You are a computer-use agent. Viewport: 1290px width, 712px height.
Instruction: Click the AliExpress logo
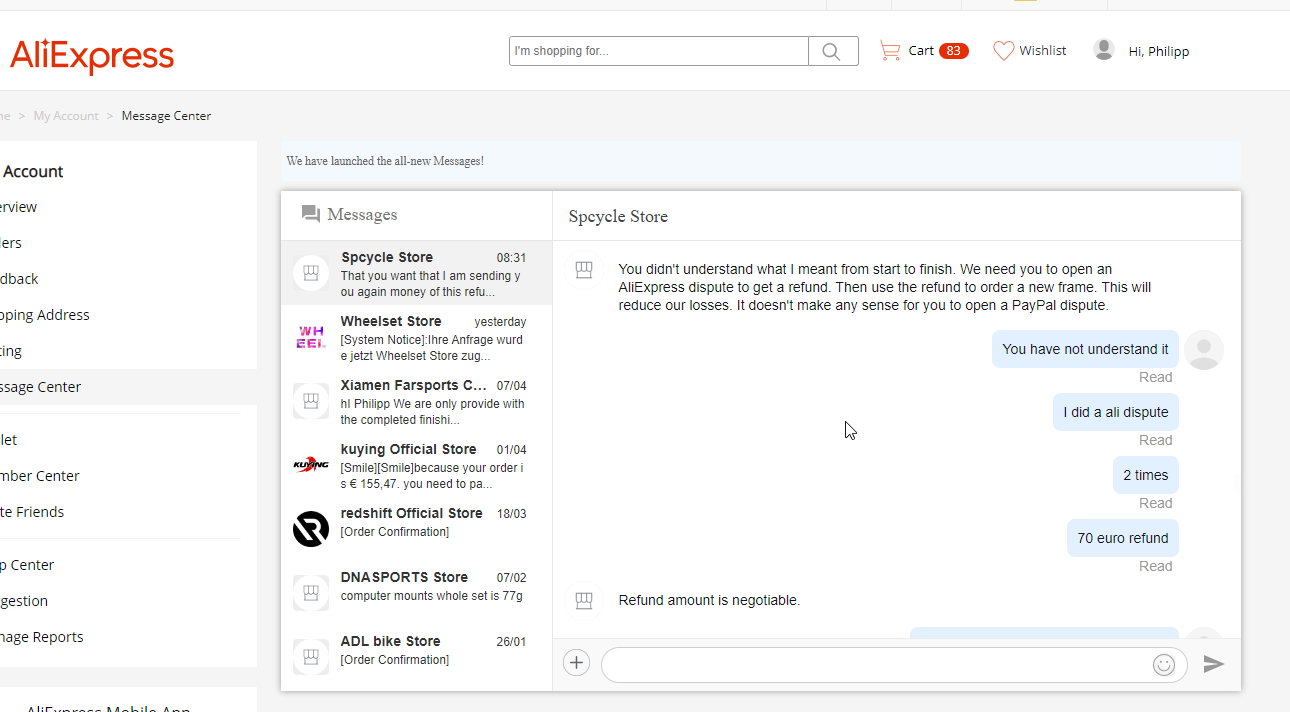tap(92, 56)
